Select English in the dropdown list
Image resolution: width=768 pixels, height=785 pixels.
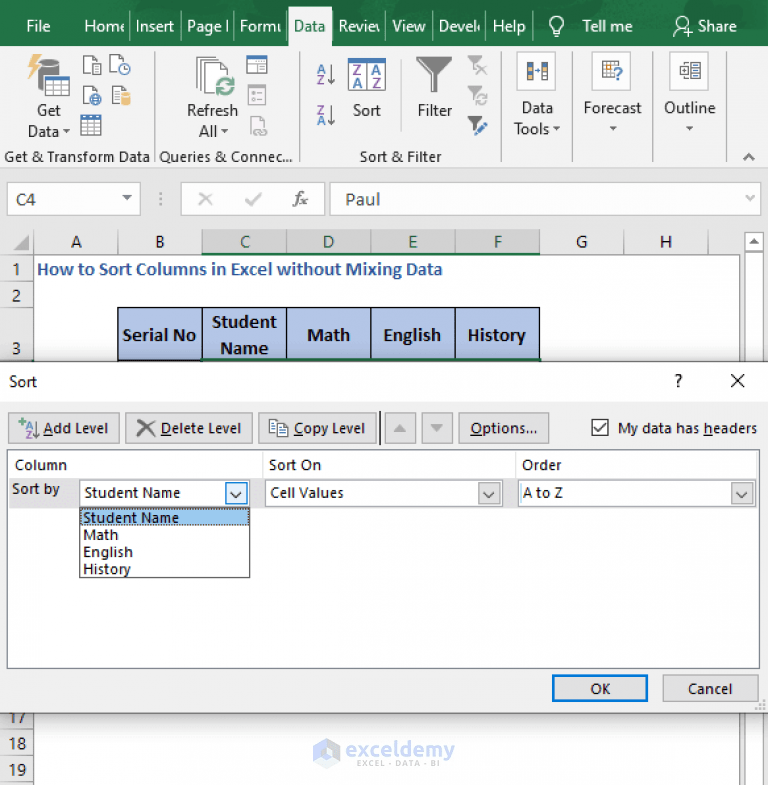point(164,552)
